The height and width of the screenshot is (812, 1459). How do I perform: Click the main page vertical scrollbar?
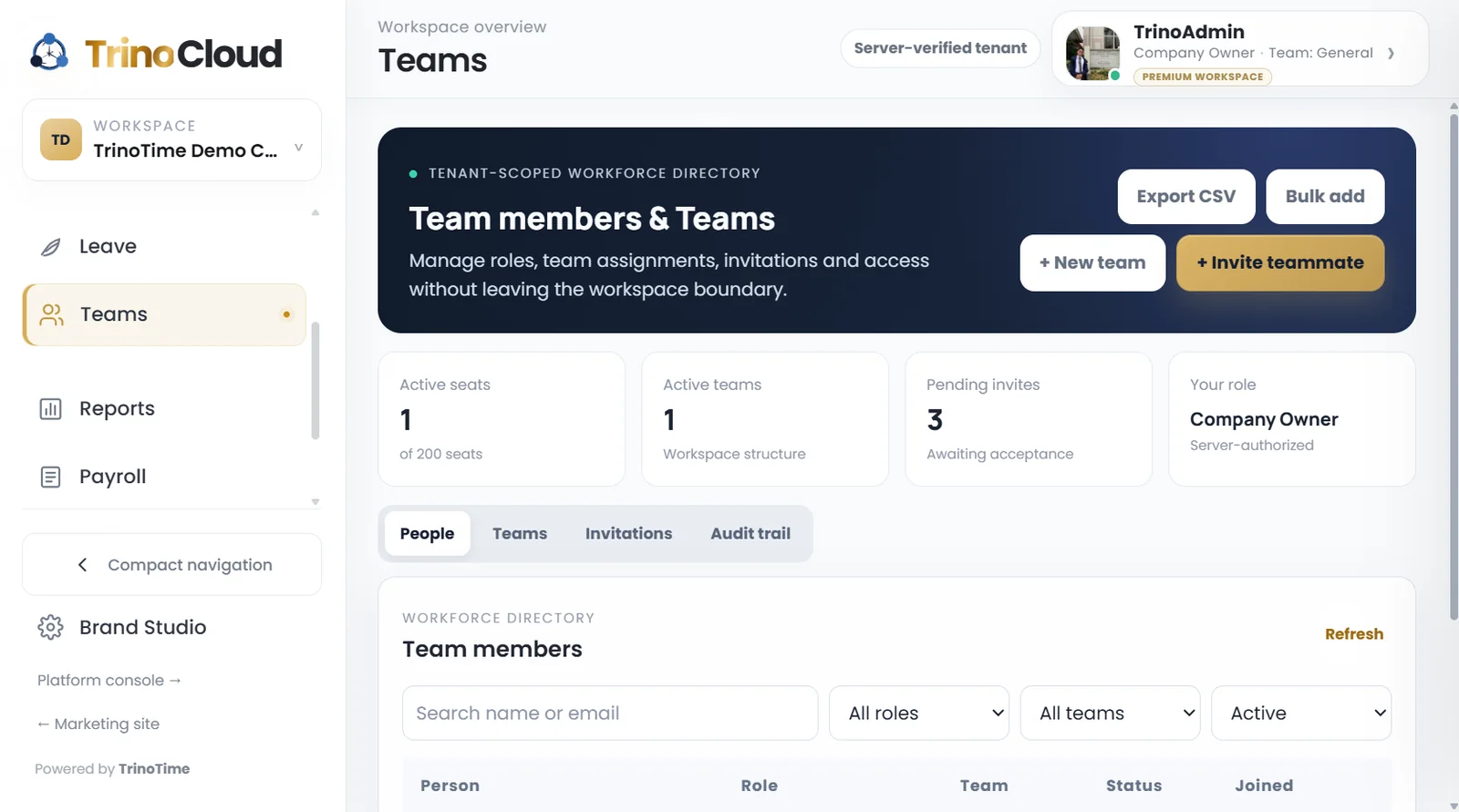pyautogui.click(x=1454, y=366)
